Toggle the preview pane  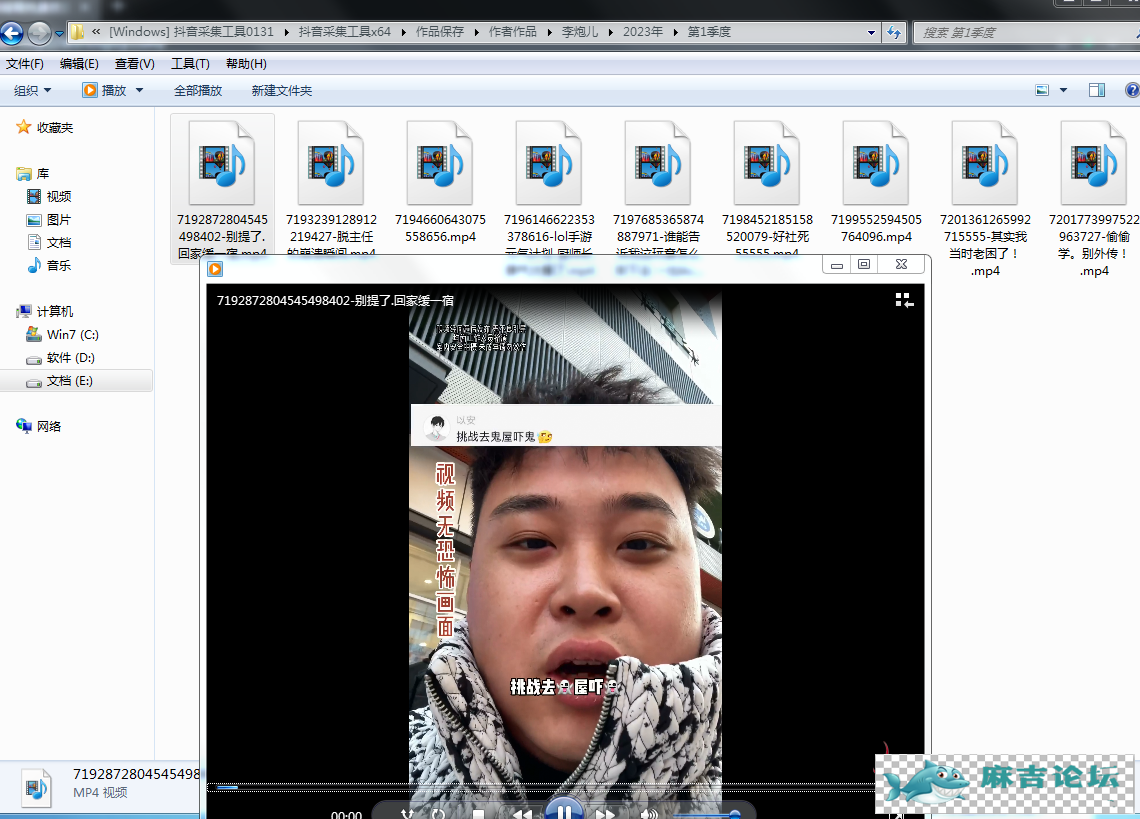pyautogui.click(x=1096, y=90)
